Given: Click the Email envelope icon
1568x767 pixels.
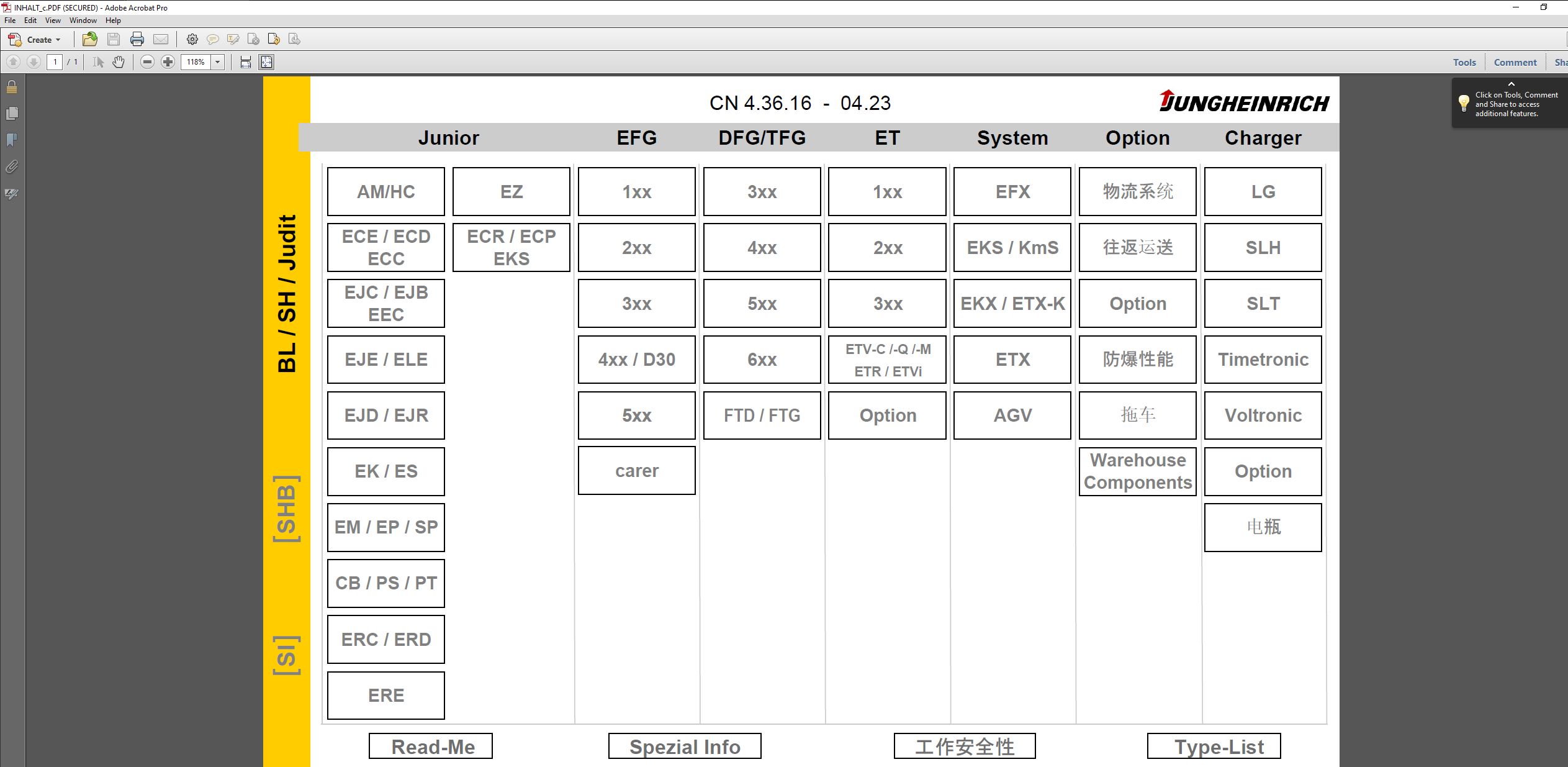Looking at the screenshot, I should [x=161, y=40].
